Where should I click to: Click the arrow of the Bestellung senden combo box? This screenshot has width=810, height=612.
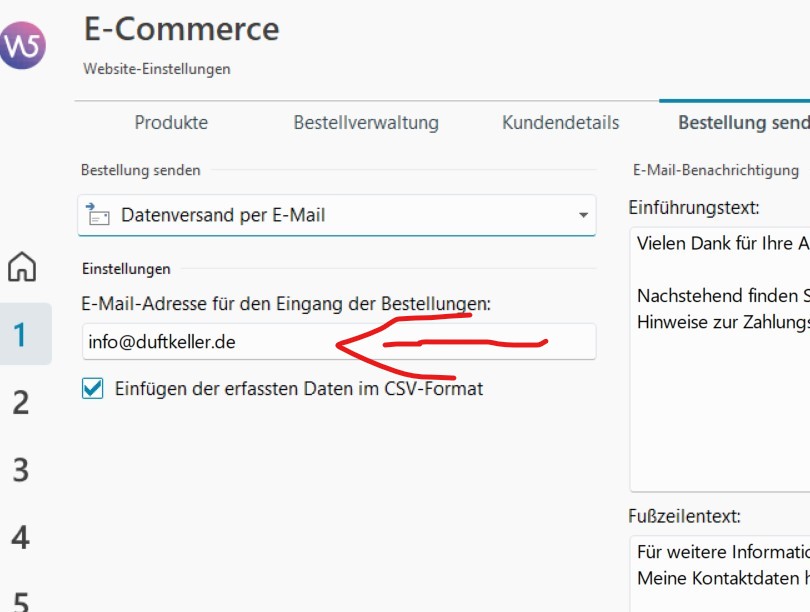(583, 216)
